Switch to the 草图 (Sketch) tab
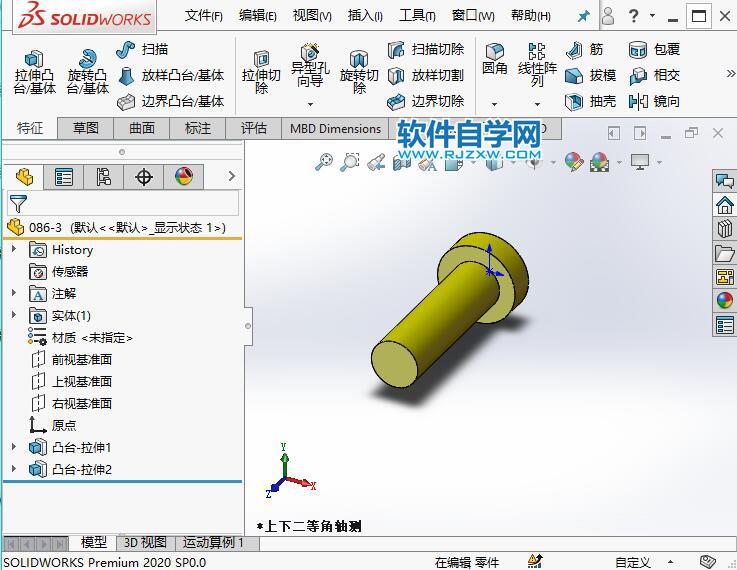 coord(86,128)
